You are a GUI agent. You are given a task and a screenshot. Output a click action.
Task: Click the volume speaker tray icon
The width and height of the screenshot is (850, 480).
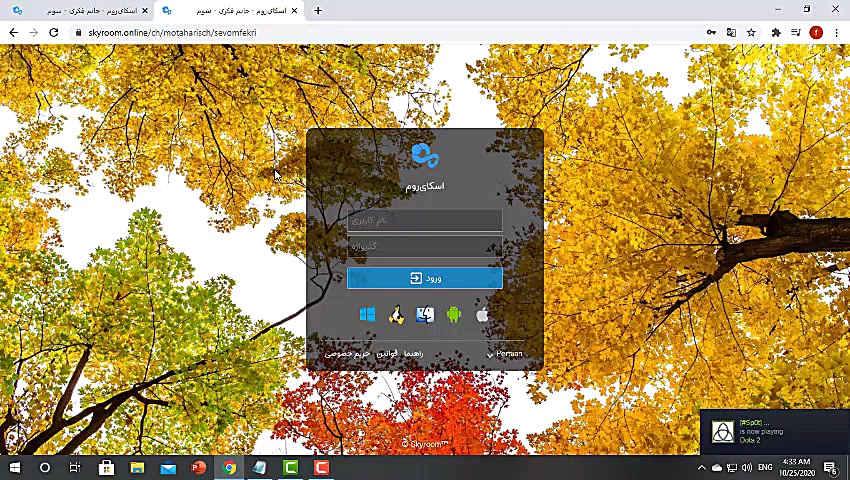(x=747, y=468)
